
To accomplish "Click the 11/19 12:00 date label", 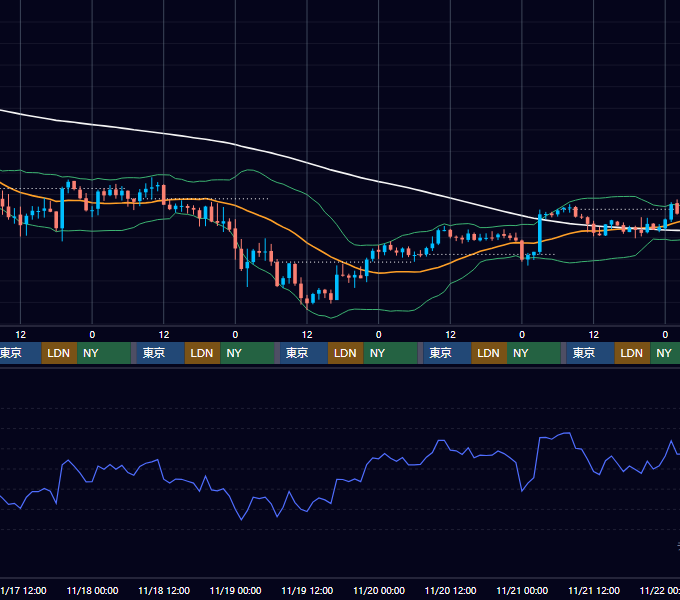I will (x=307, y=590).
